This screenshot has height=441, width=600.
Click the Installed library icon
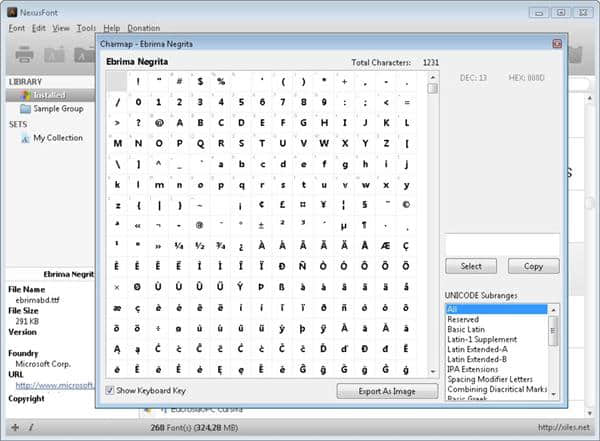point(25,95)
